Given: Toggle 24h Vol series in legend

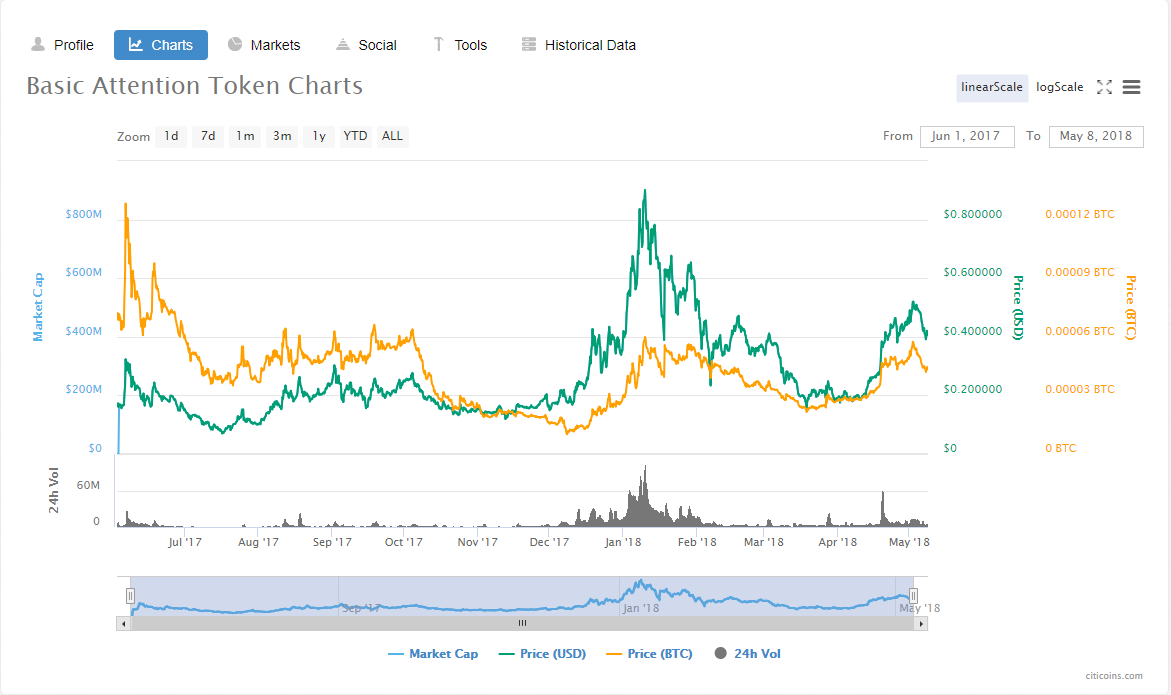Looking at the screenshot, I should click(748, 654).
